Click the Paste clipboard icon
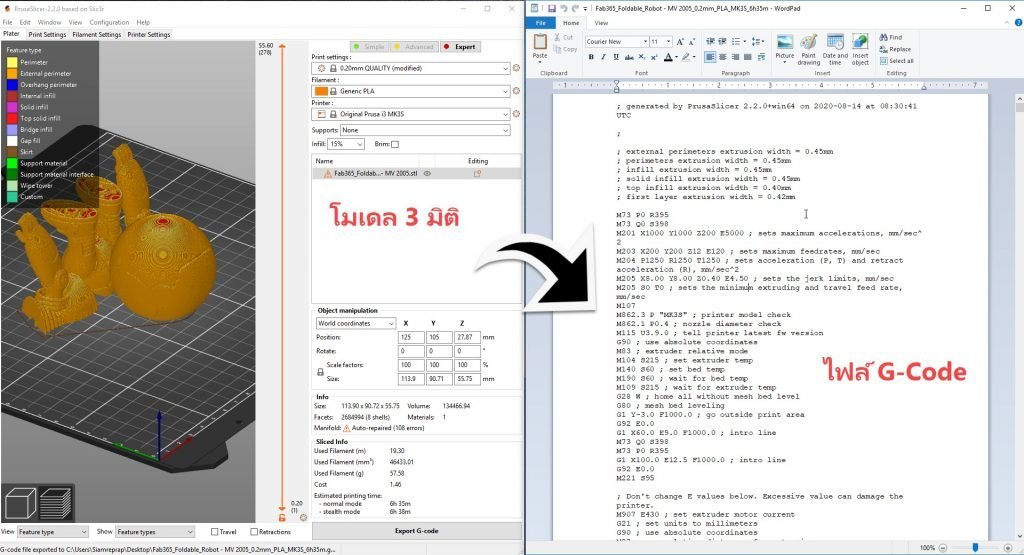This screenshot has width=1024, height=555. 540,46
